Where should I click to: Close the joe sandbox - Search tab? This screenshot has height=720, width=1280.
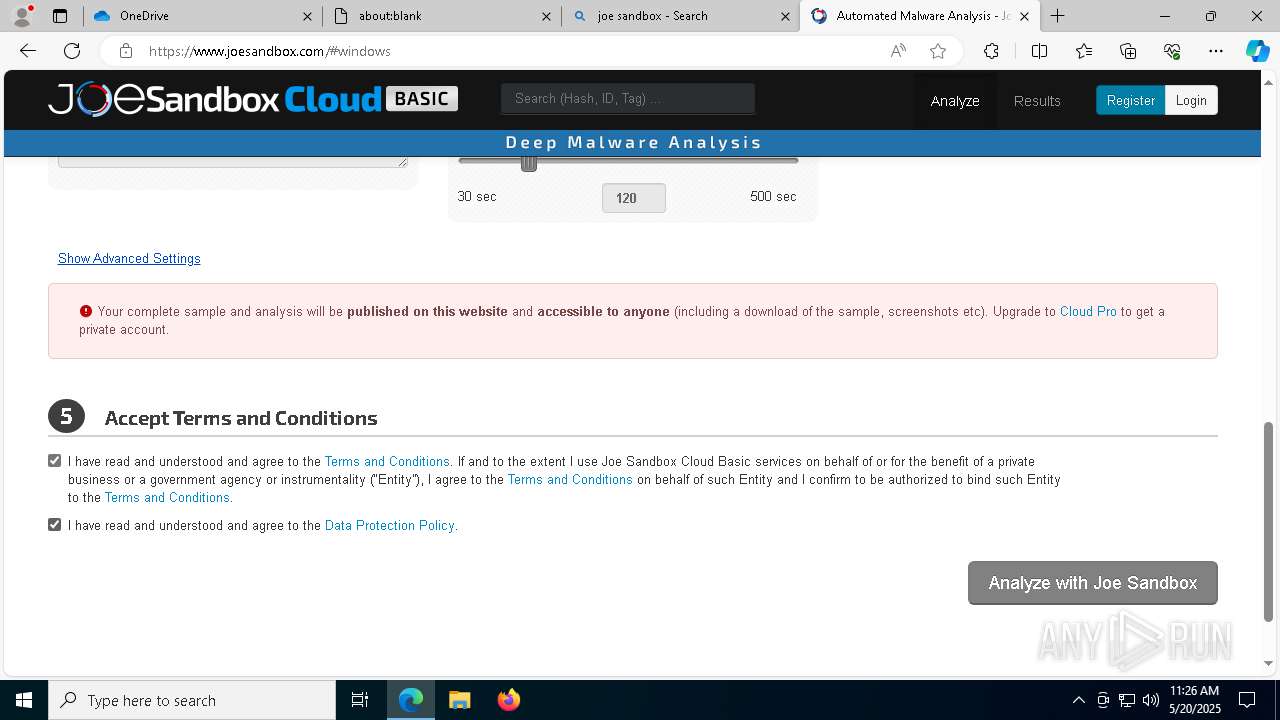[x=785, y=16]
